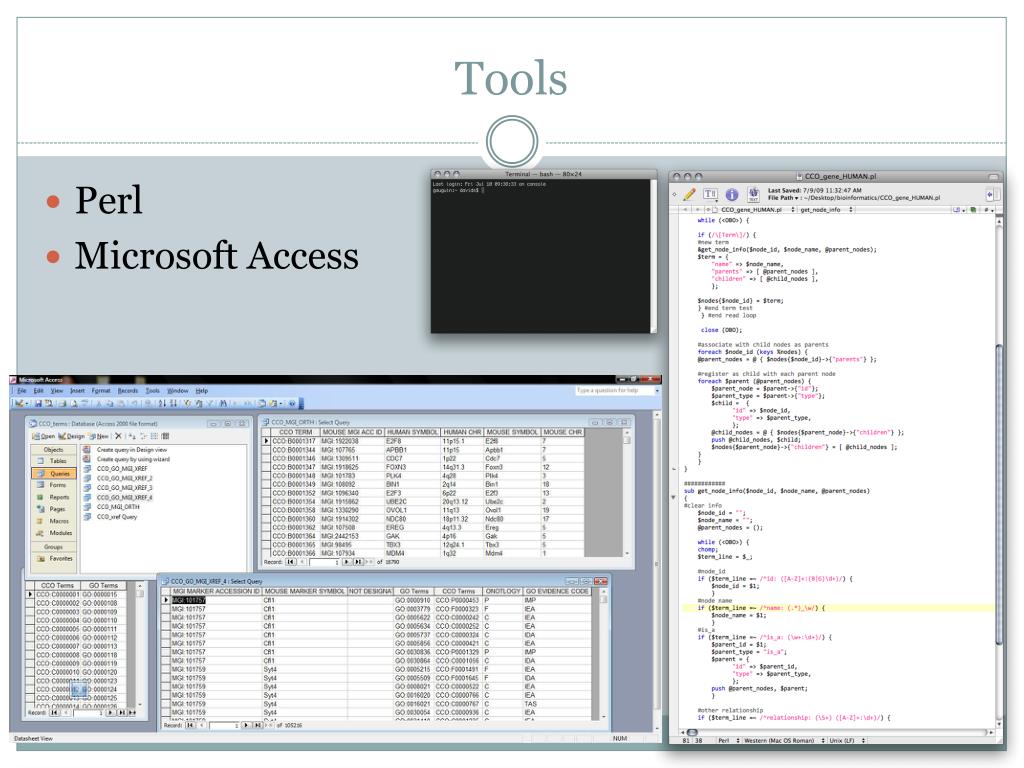Select Queries in the Objects list

(54, 473)
